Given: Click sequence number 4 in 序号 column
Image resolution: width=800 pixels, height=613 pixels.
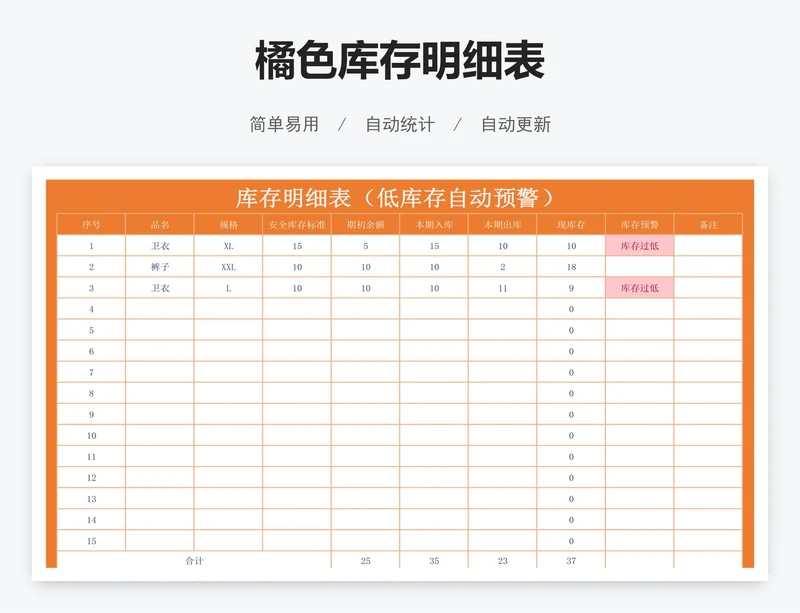Looking at the screenshot, I should point(91,309).
